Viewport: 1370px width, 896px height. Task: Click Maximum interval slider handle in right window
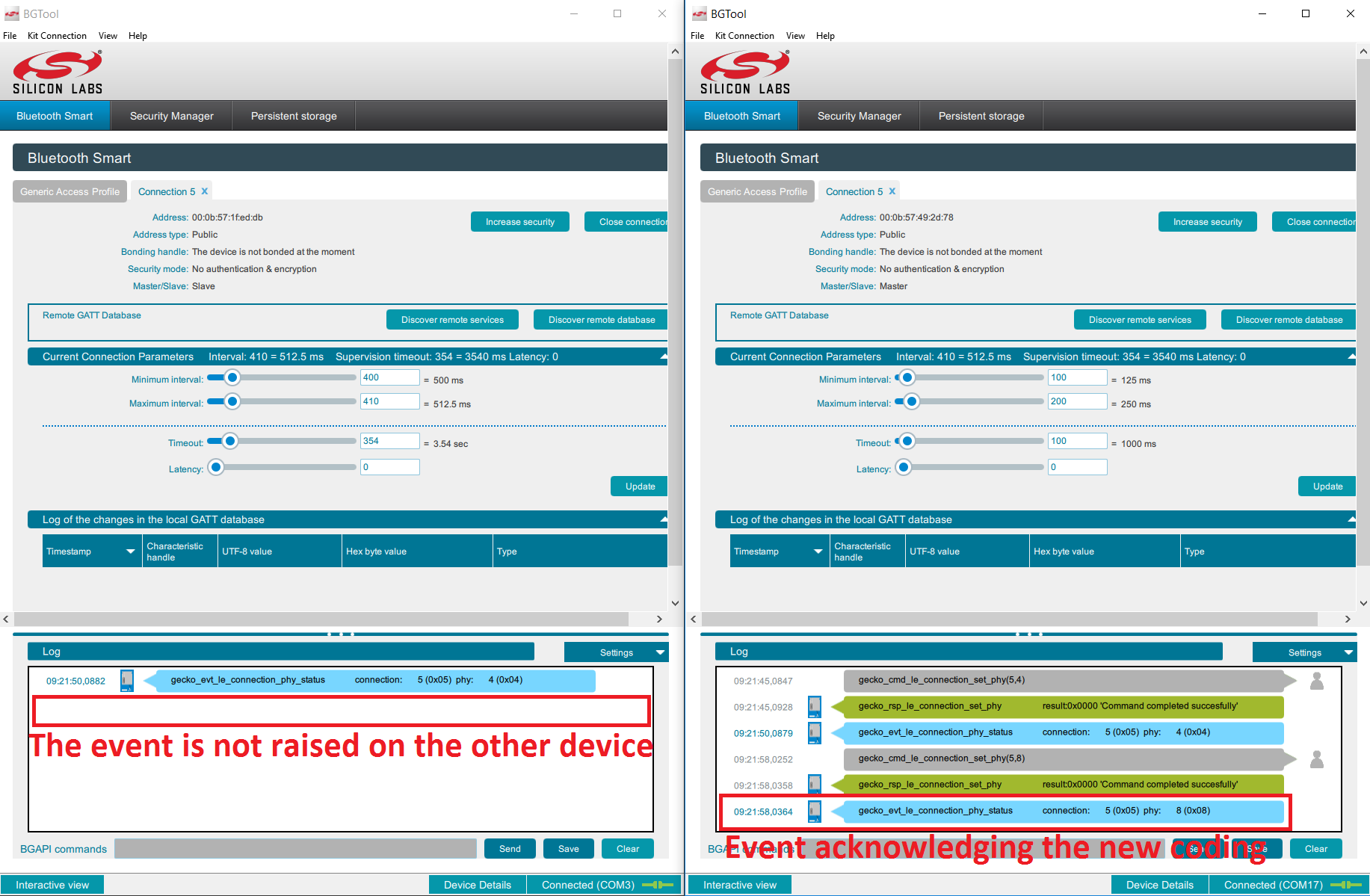911,402
